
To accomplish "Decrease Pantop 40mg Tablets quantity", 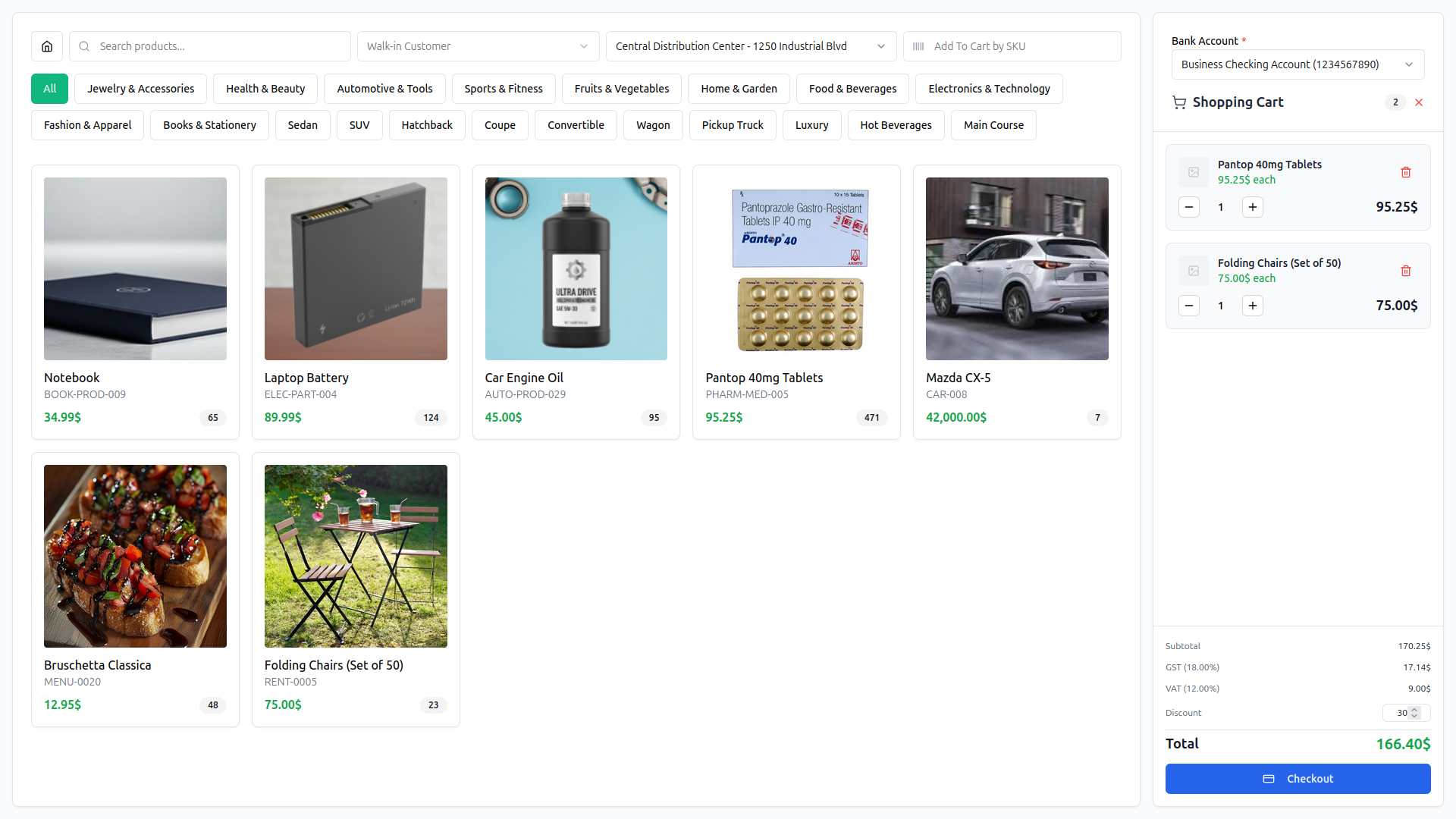I will 1188,207.
